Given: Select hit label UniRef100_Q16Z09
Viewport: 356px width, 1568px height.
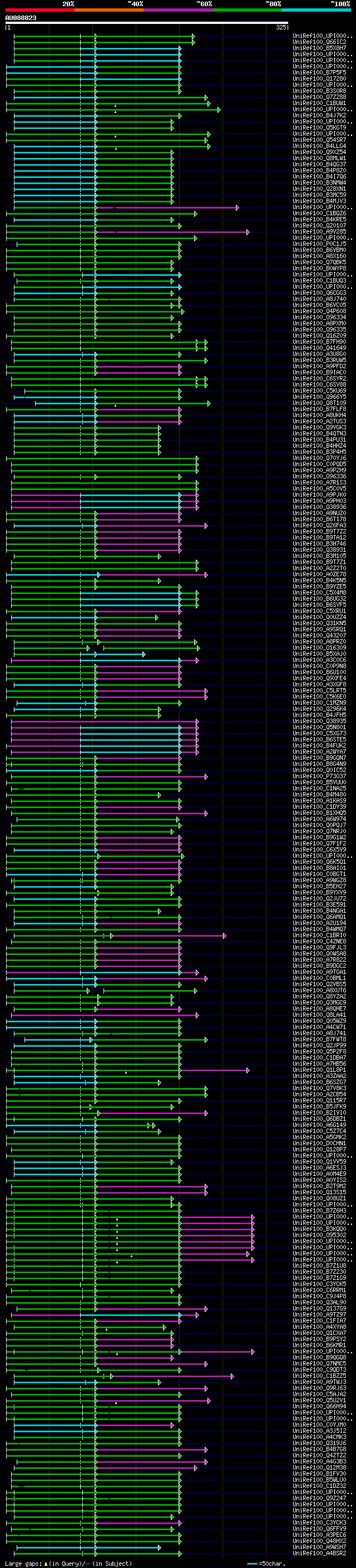Looking at the screenshot, I should tap(319, 335).
